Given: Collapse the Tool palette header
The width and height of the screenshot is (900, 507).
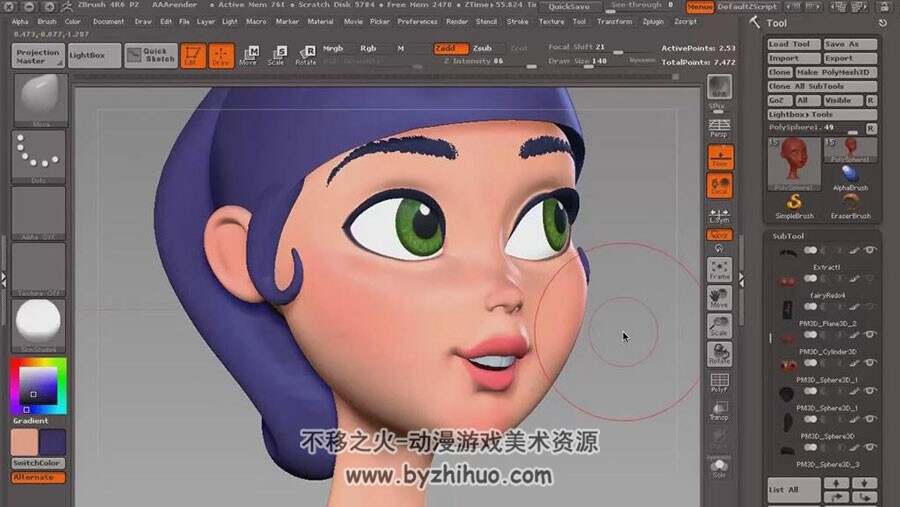Looking at the screenshot, I should pos(776,24).
